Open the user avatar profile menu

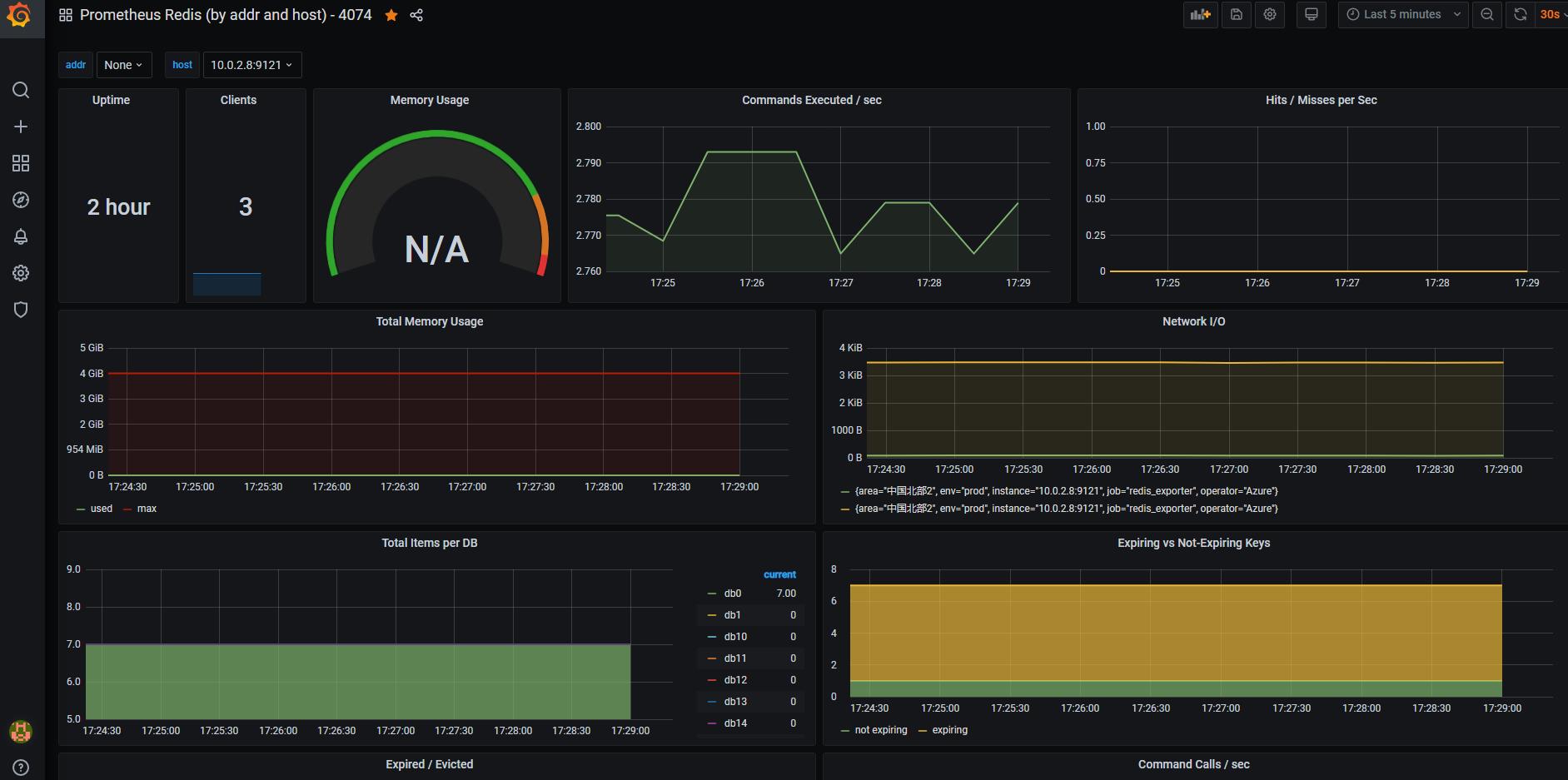click(21, 732)
